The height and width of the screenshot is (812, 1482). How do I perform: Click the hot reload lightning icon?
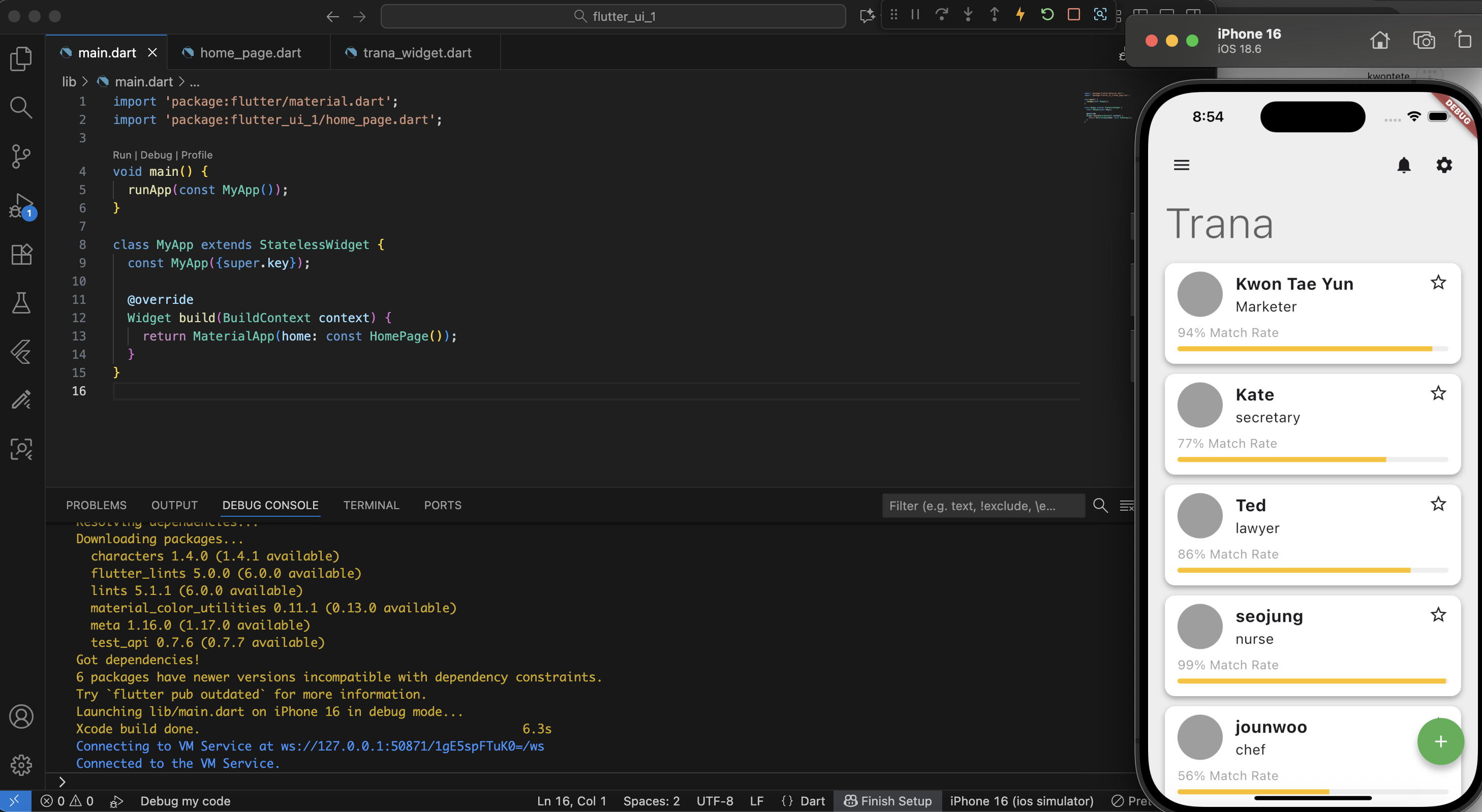tap(1020, 14)
